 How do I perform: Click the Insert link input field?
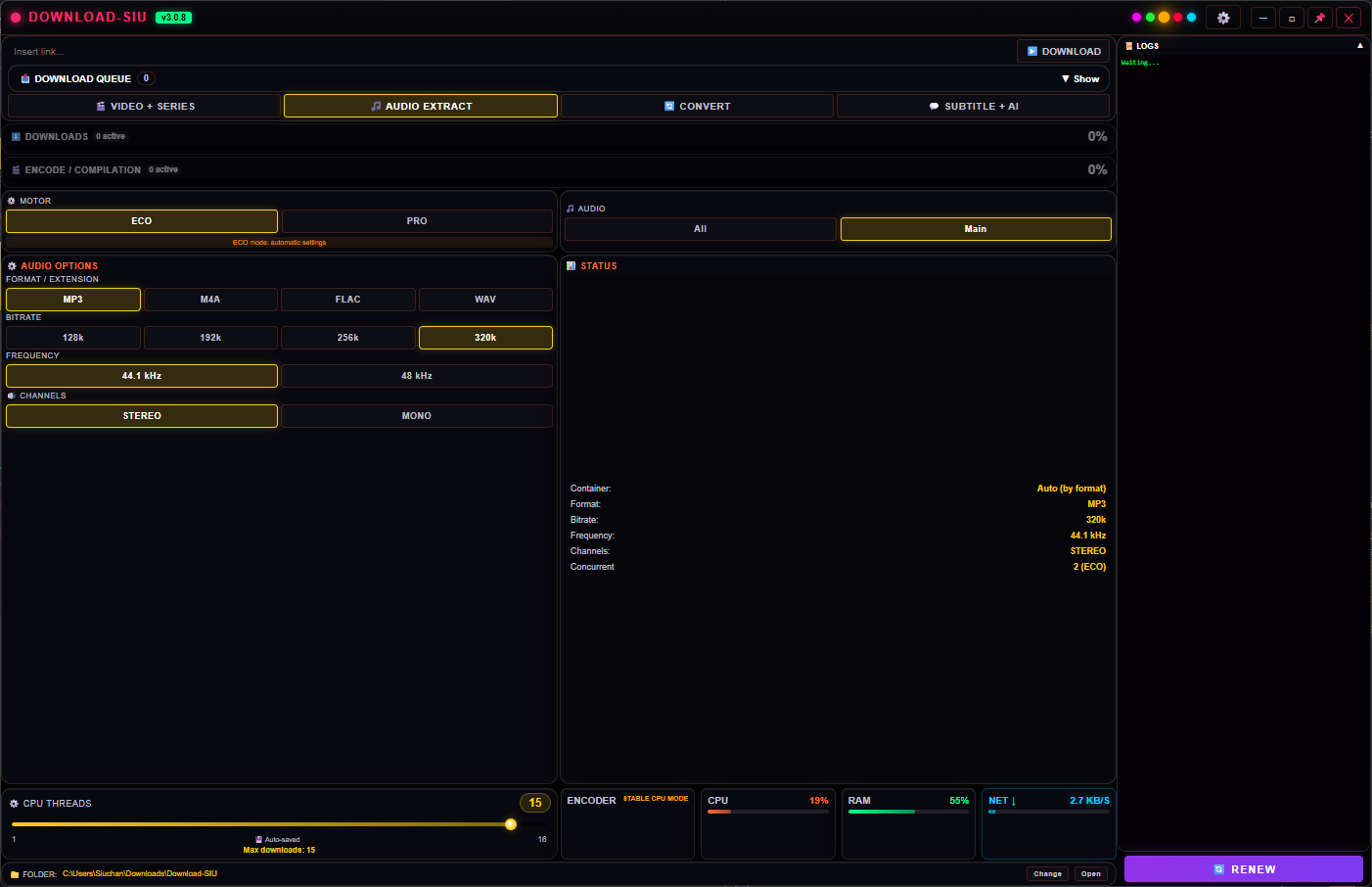click(509, 52)
